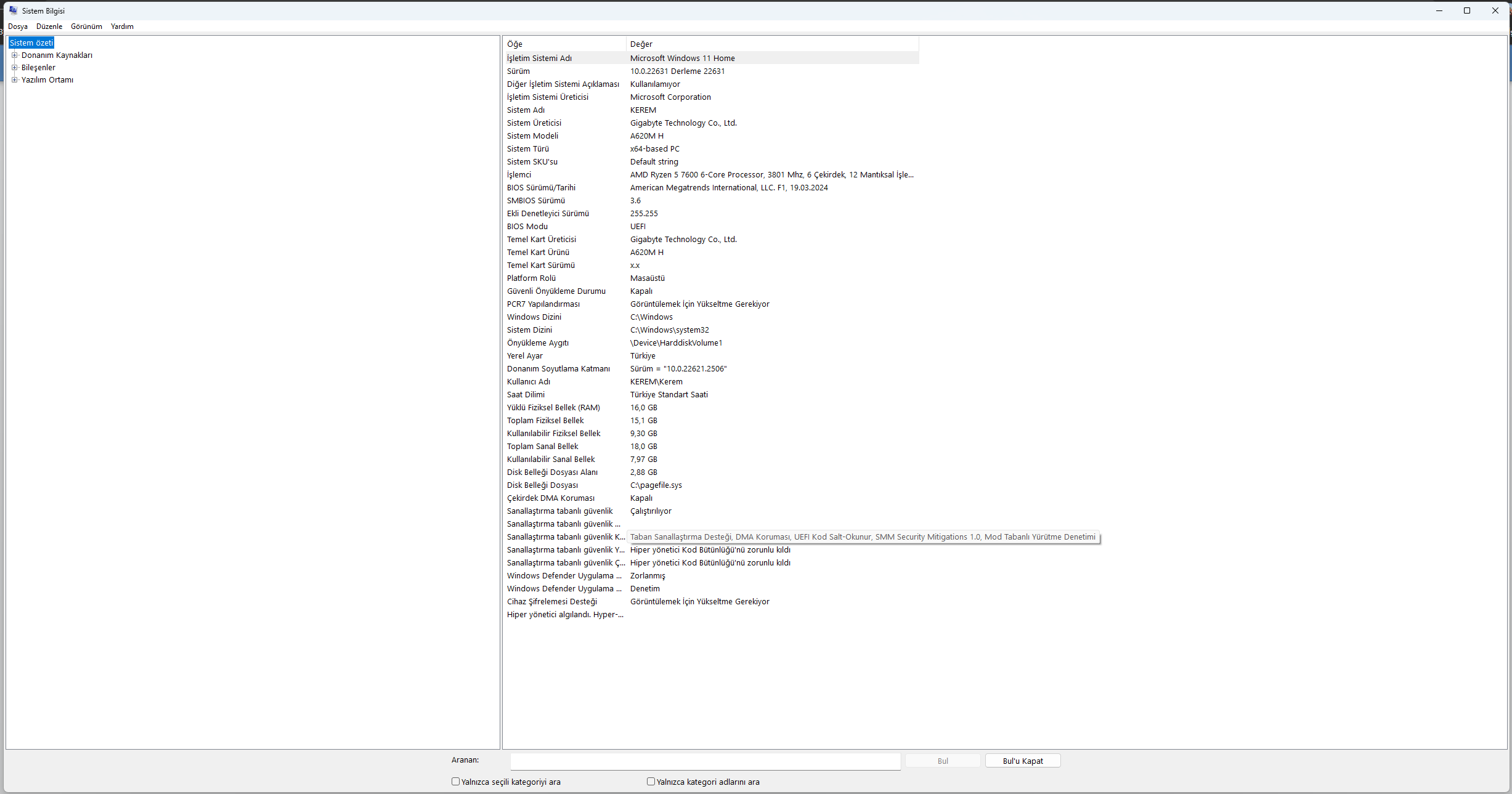Enable 'Yalnızca seçili kategoriyi ara' checkbox
This screenshot has width=1512, height=794.
(x=456, y=782)
